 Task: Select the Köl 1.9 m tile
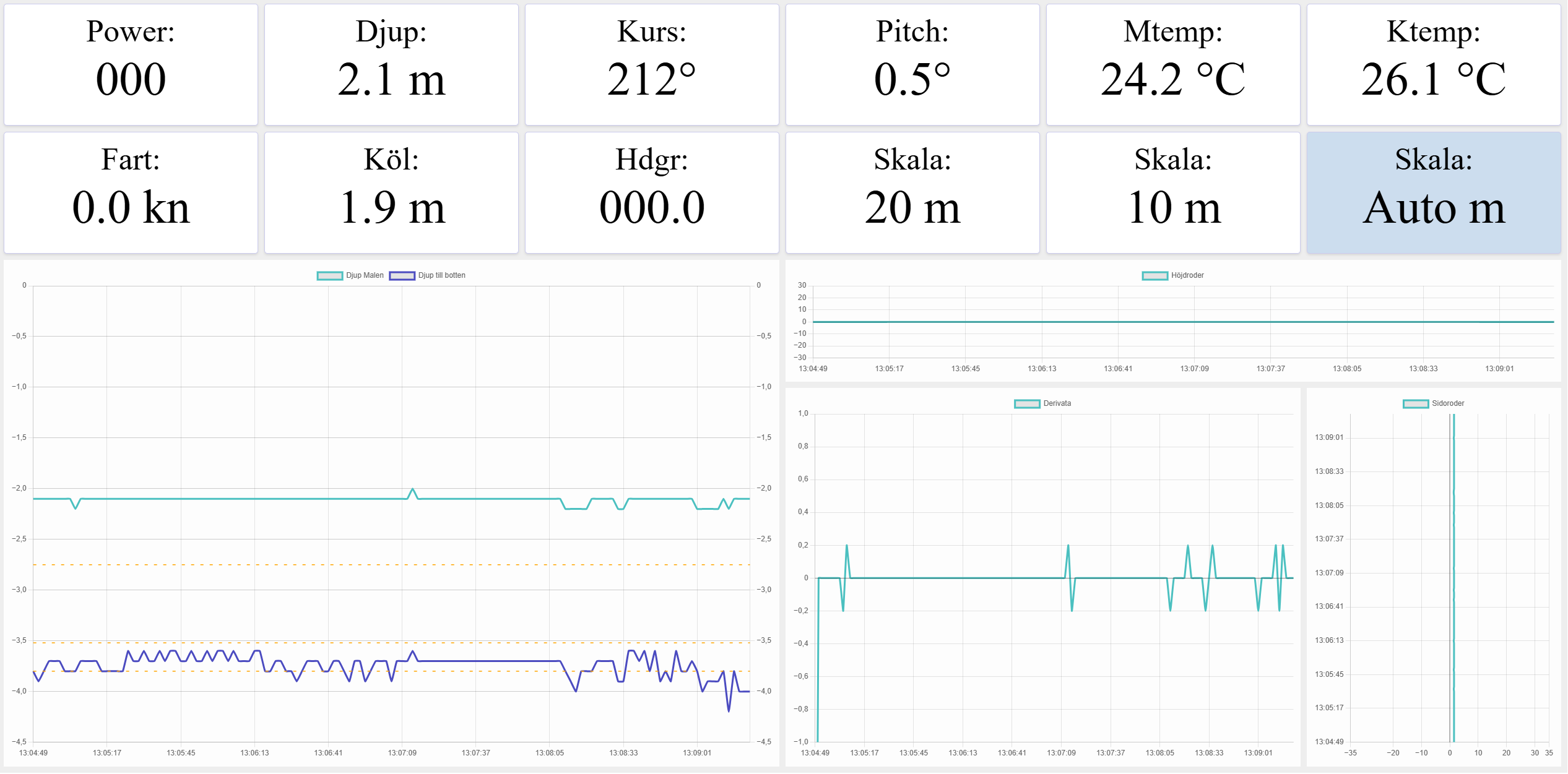[x=391, y=193]
